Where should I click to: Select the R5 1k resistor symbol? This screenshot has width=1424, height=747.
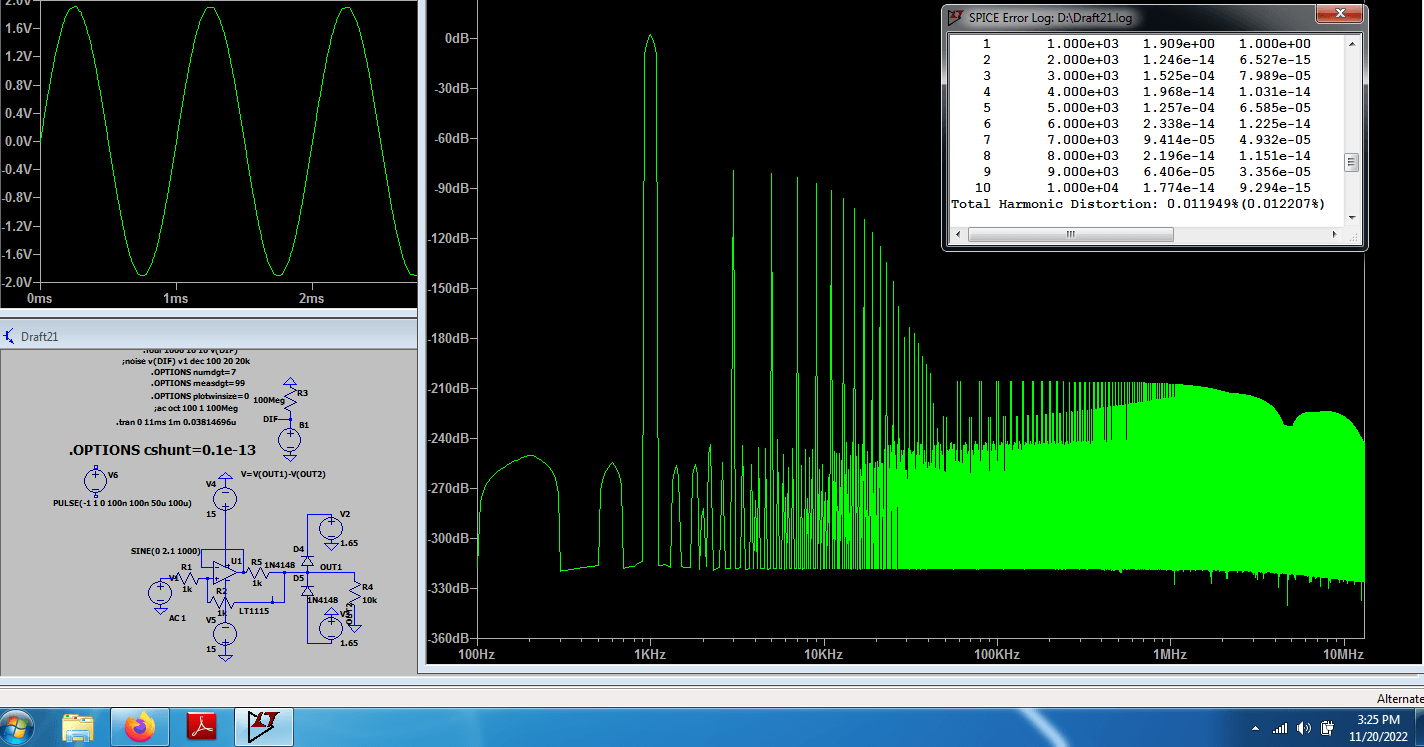pos(257,573)
